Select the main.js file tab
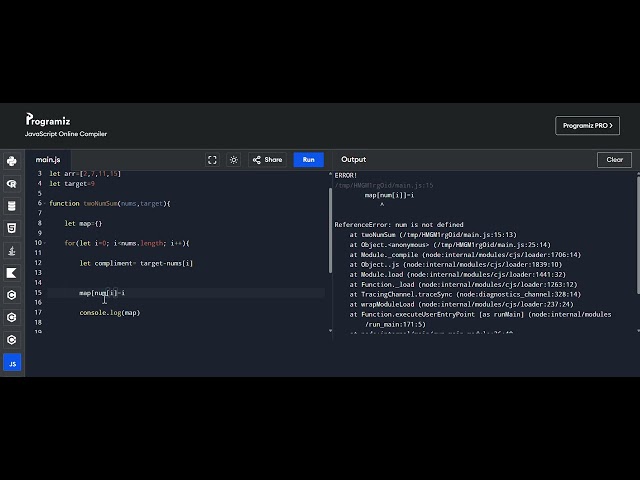 48,160
